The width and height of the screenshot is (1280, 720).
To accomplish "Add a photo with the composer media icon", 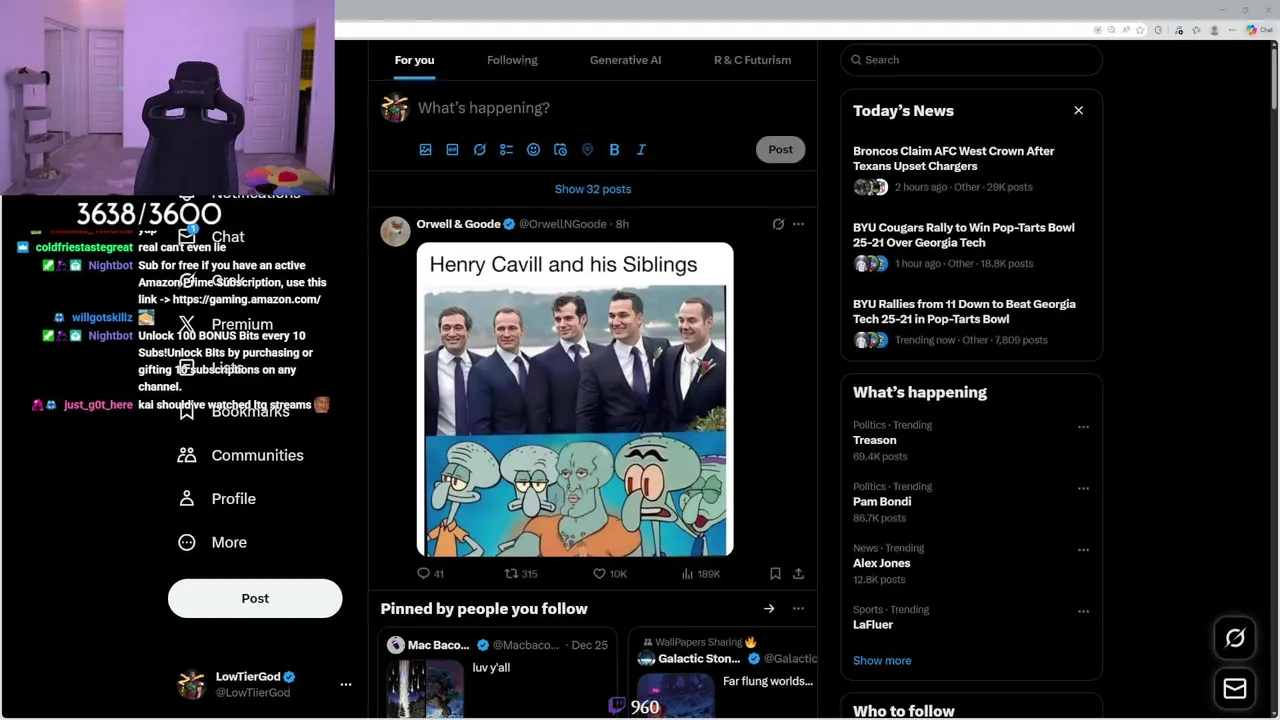I will point(425,150).
